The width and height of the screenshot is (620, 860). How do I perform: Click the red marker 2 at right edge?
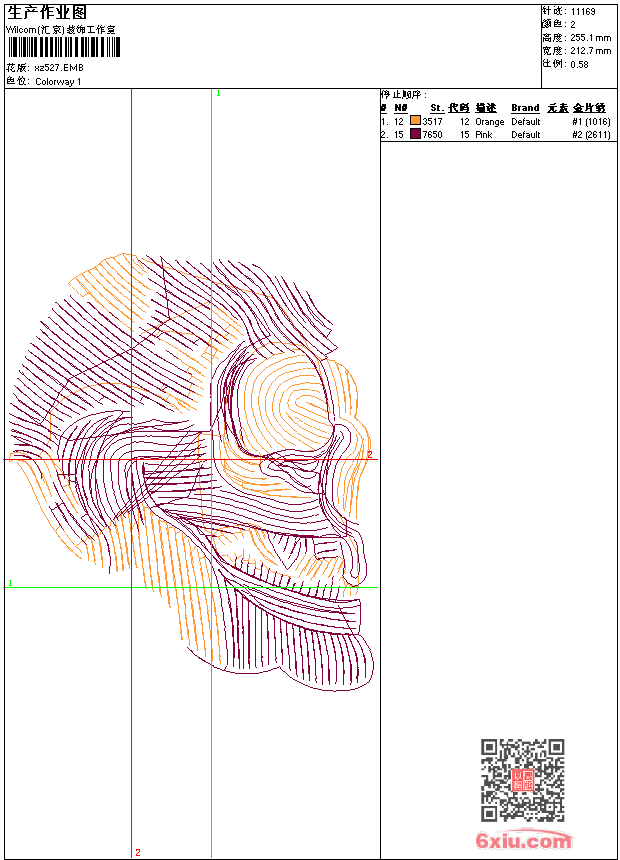click(369, 454)
